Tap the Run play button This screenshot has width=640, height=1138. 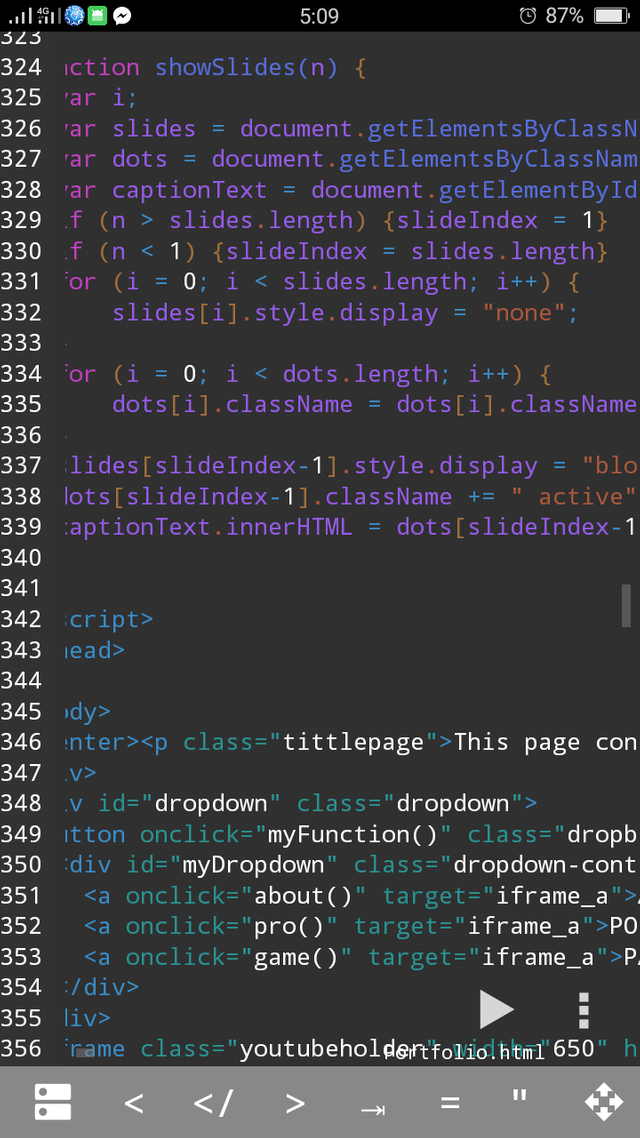(497, 1009)
